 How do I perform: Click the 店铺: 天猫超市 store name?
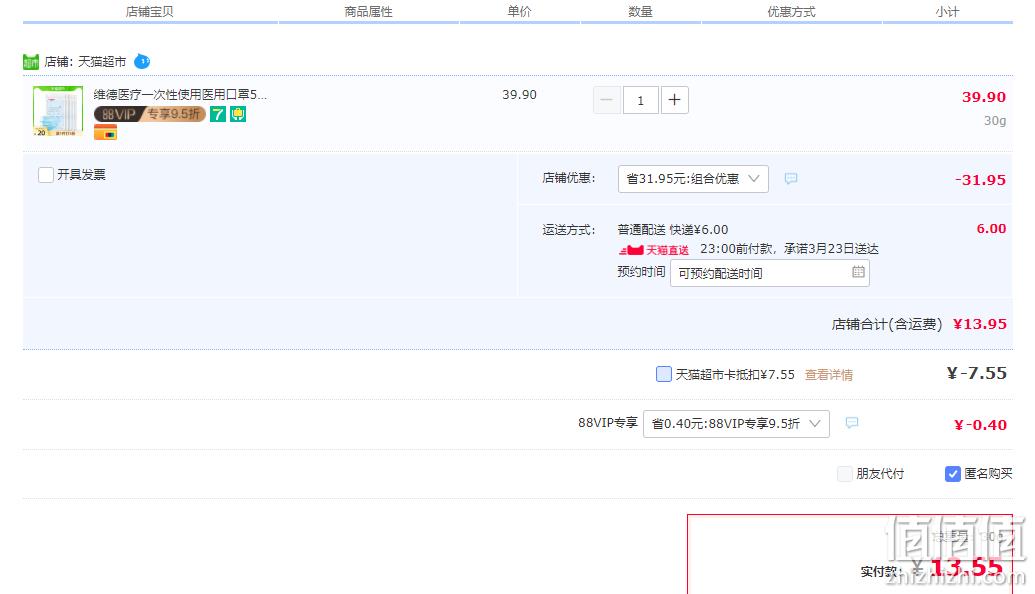[x=85, y=62]
